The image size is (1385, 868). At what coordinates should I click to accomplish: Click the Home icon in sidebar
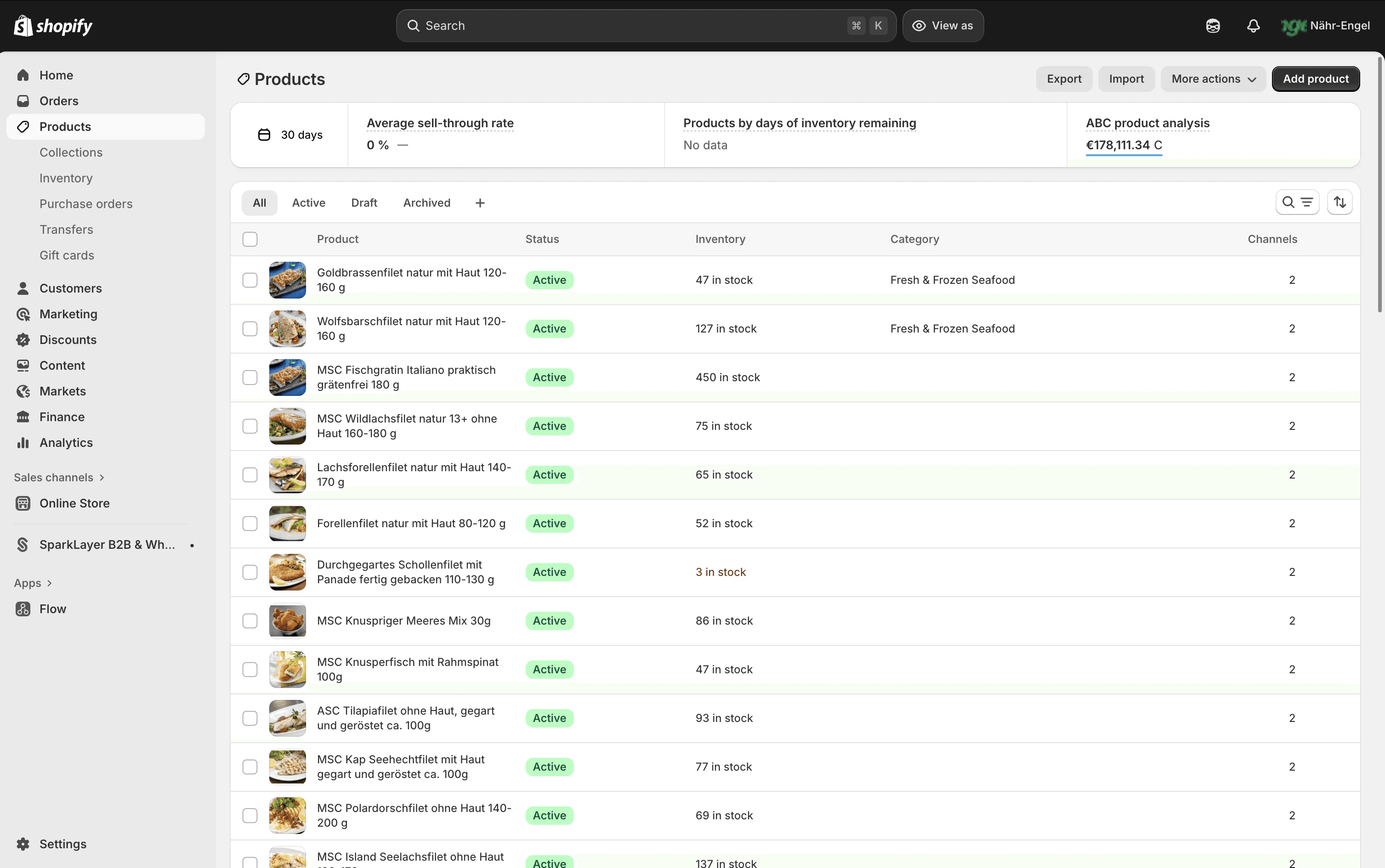23,75
